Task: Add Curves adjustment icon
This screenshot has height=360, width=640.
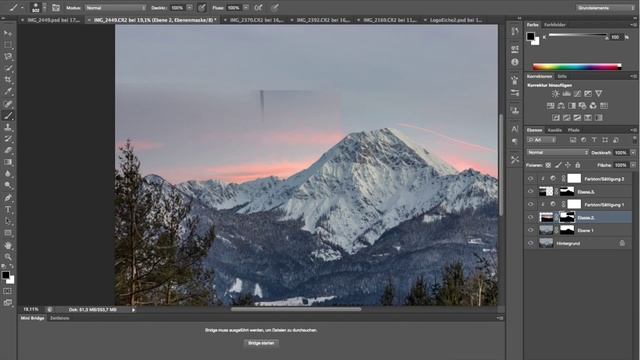Action: pos(577,94)
